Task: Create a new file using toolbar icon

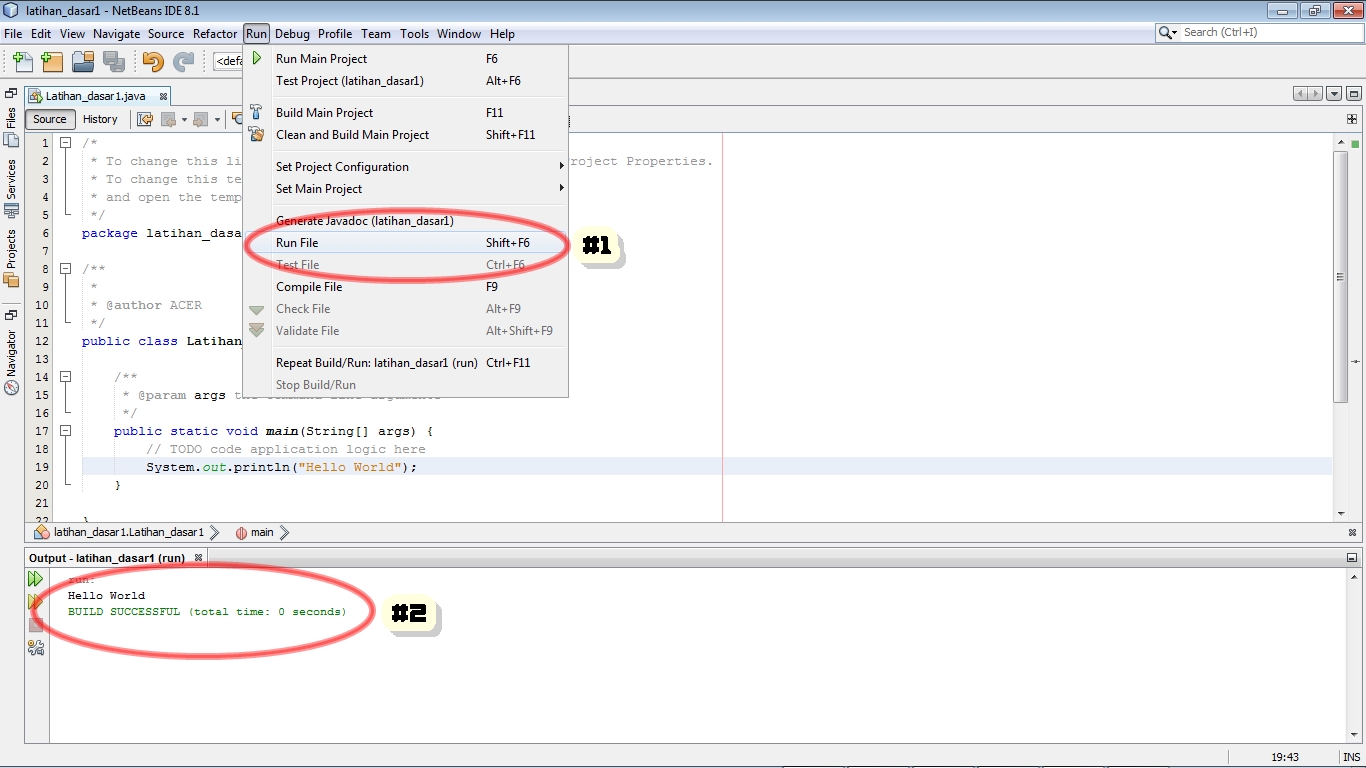Action: point(22,62)
